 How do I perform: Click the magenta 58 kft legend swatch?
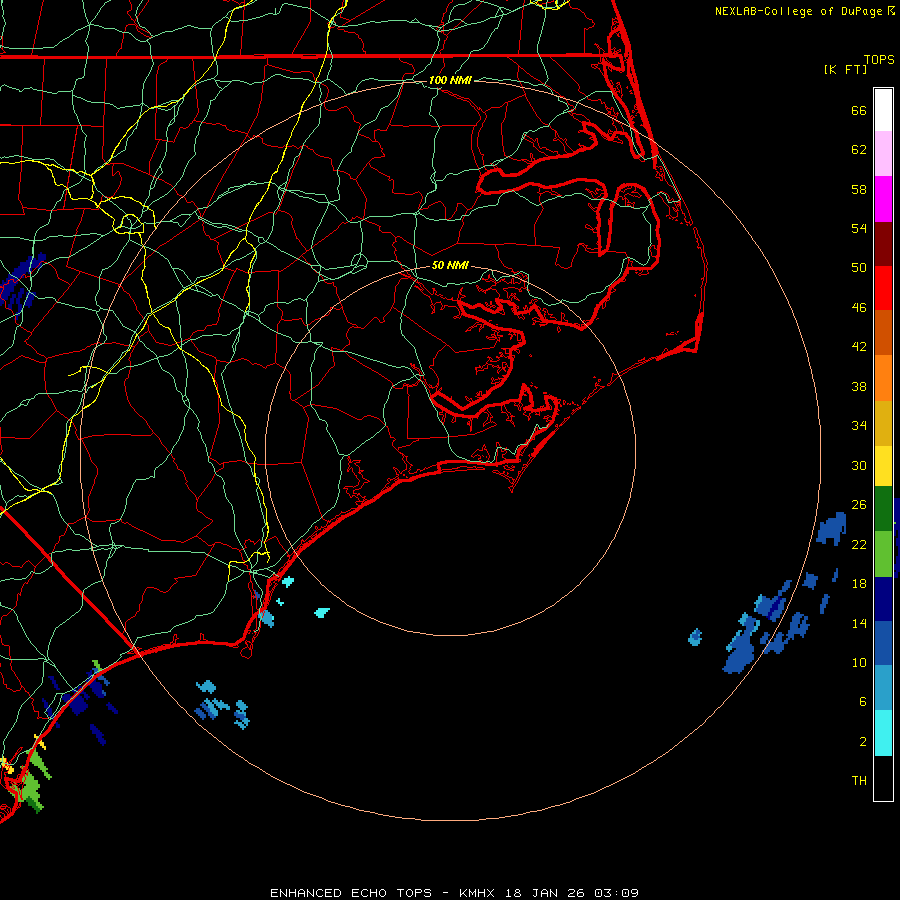pos(883,199)
